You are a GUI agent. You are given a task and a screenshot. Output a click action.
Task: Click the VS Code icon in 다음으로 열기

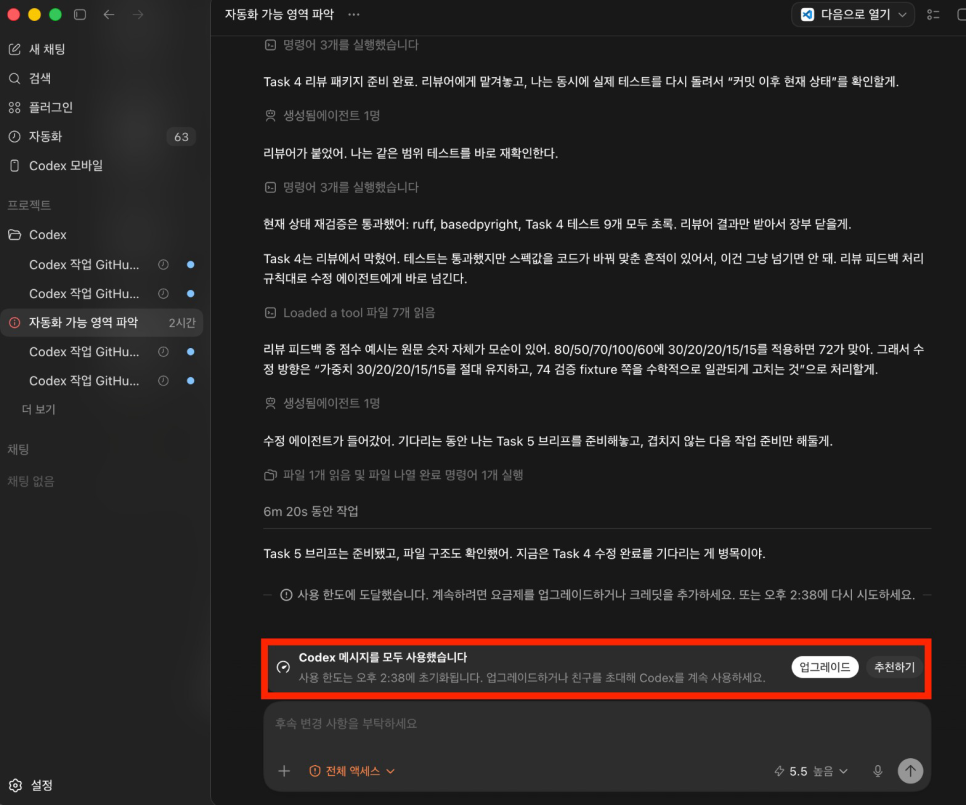[x=807, y=15]
